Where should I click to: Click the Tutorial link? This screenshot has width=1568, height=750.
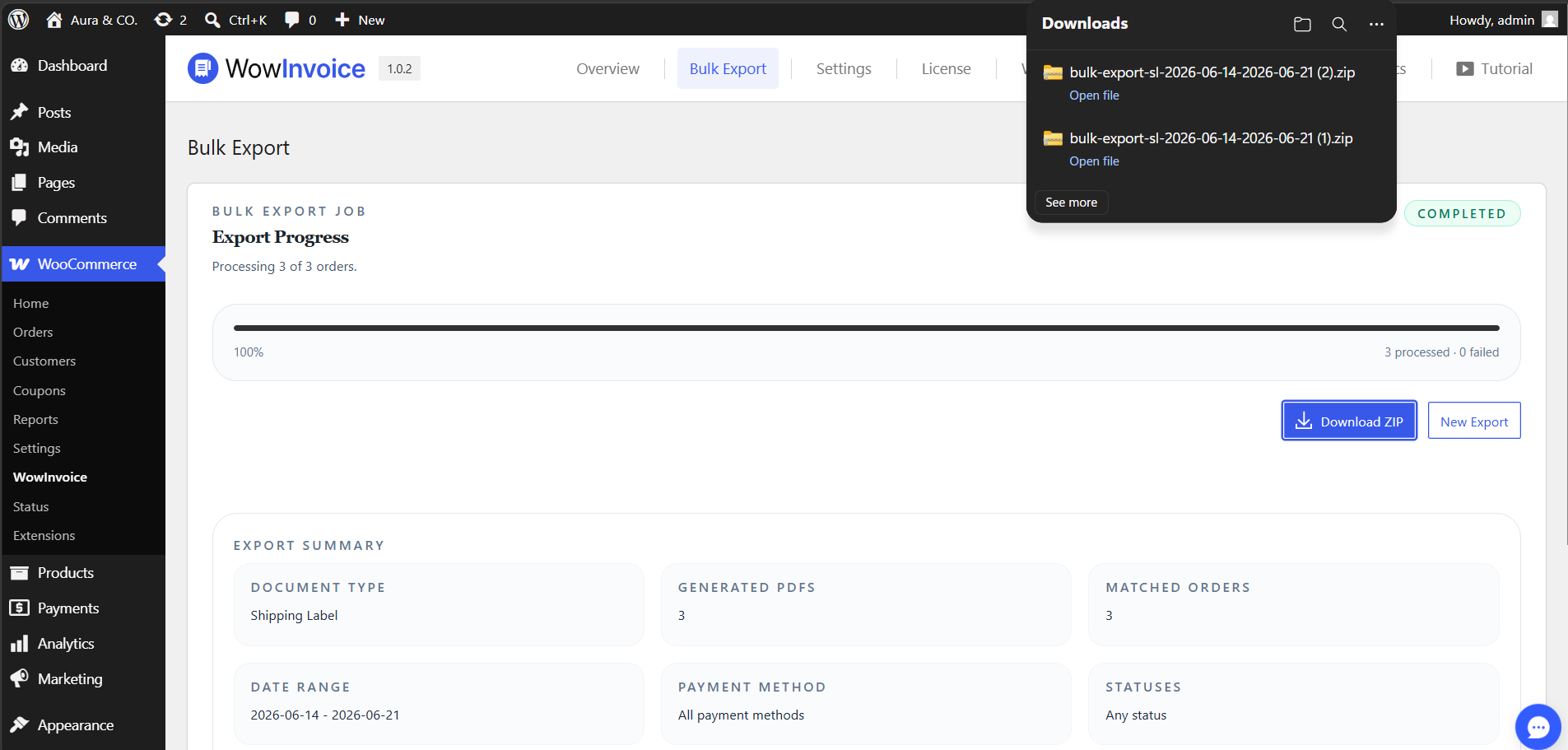click(1494, 69)
